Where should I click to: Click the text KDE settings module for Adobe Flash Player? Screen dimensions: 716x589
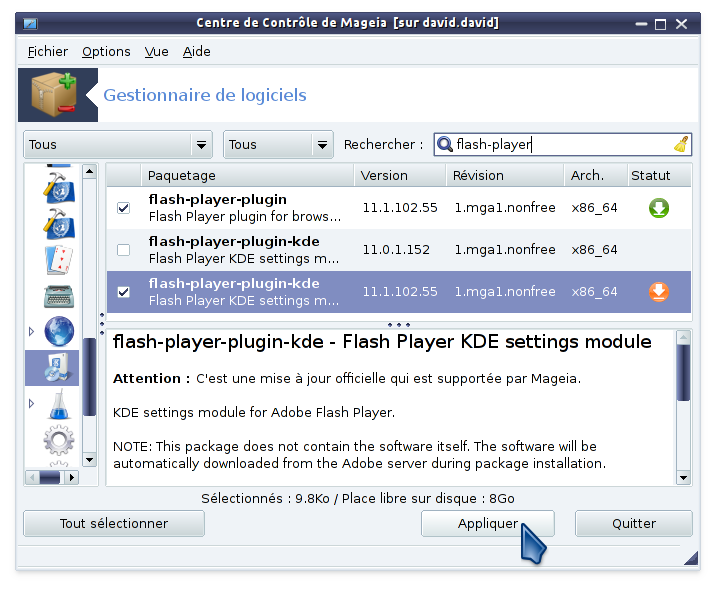point(253,412)
